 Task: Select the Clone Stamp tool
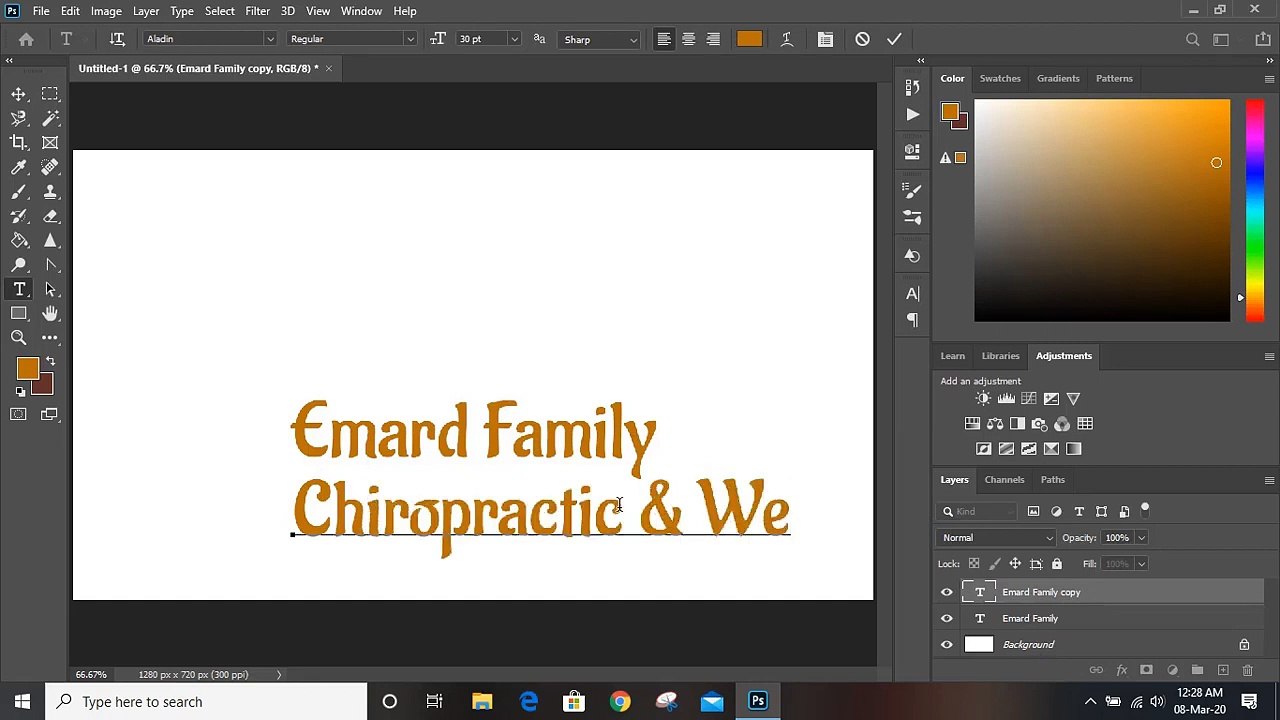tap(50, 192)
